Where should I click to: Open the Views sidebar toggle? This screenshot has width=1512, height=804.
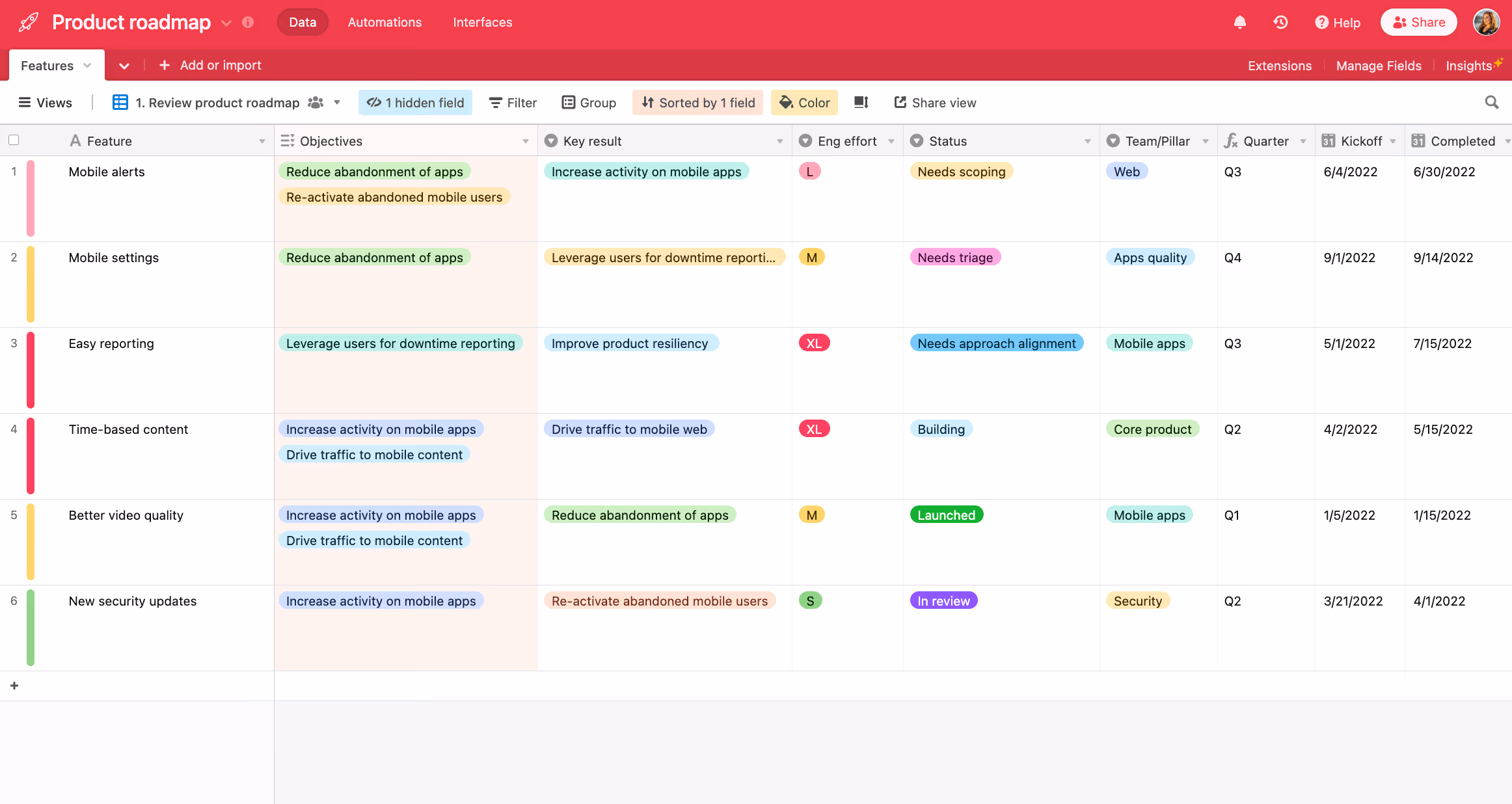tap(45, 102)
